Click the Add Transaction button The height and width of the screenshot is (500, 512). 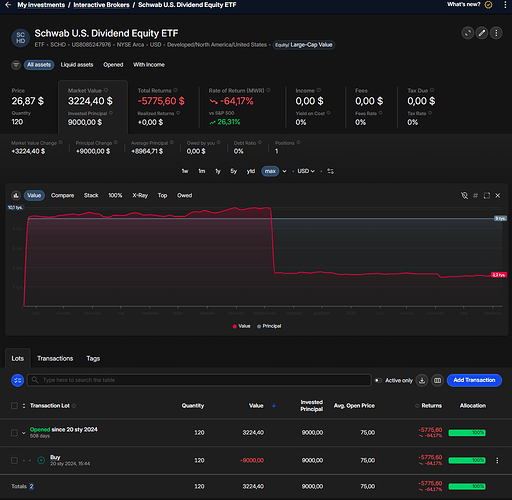[474, 380]
